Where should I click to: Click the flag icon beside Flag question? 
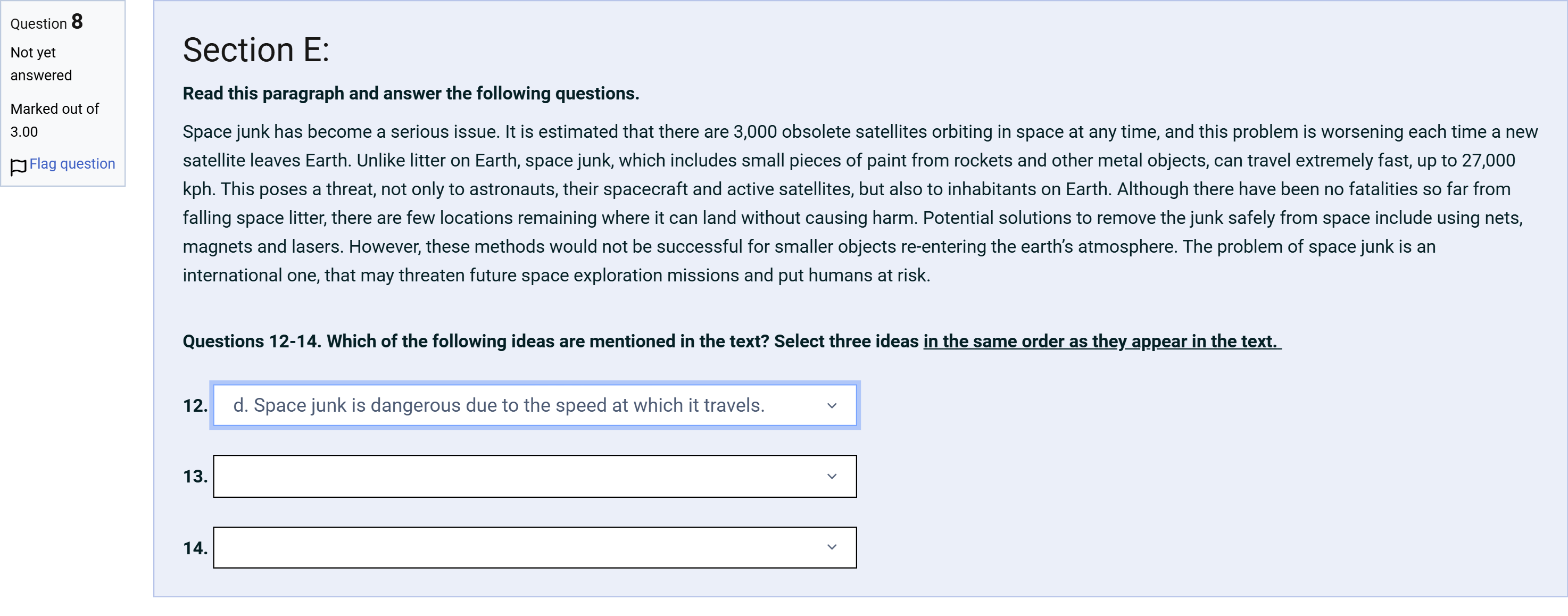(x=18, y=165)
